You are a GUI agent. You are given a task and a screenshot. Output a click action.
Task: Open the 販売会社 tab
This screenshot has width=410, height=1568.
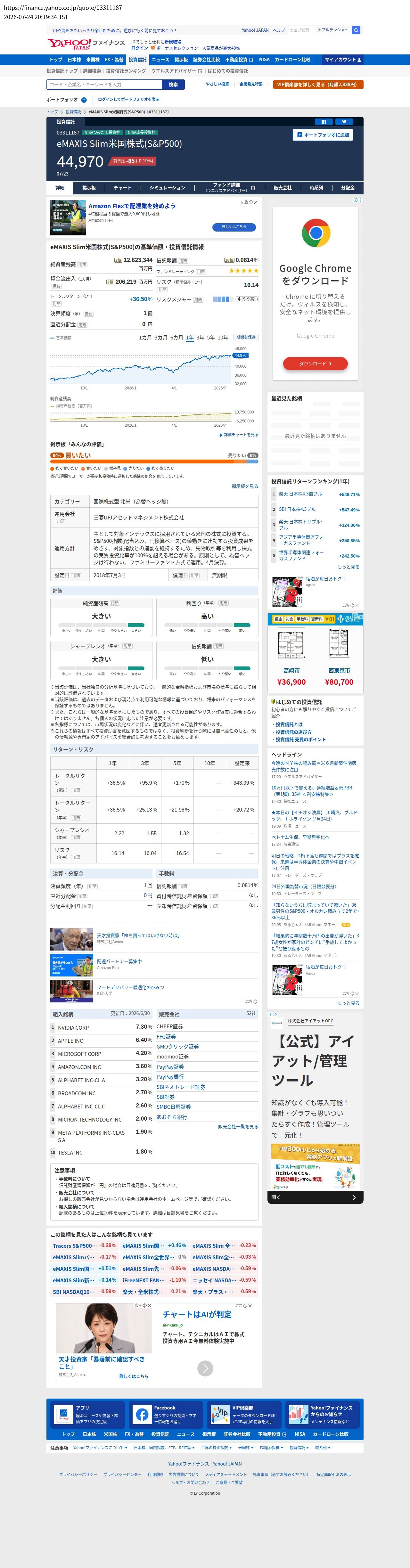(283, 188)
